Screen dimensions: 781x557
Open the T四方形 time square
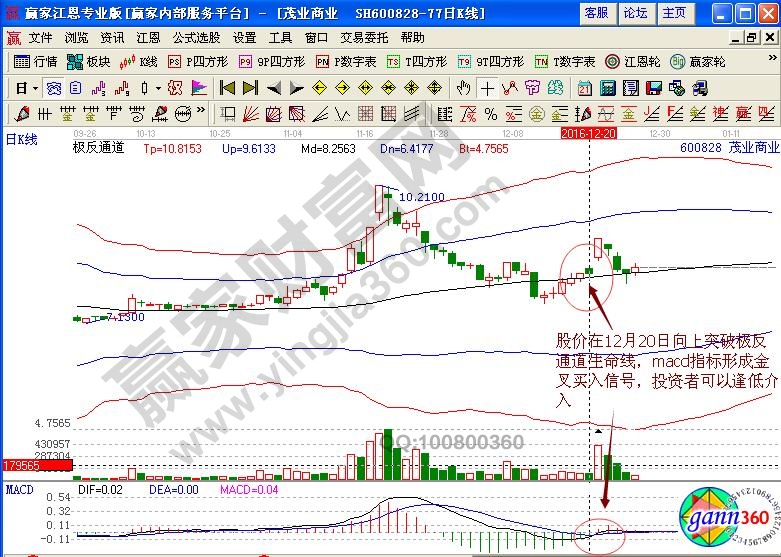pyautogui.click(x=417, y=61)
